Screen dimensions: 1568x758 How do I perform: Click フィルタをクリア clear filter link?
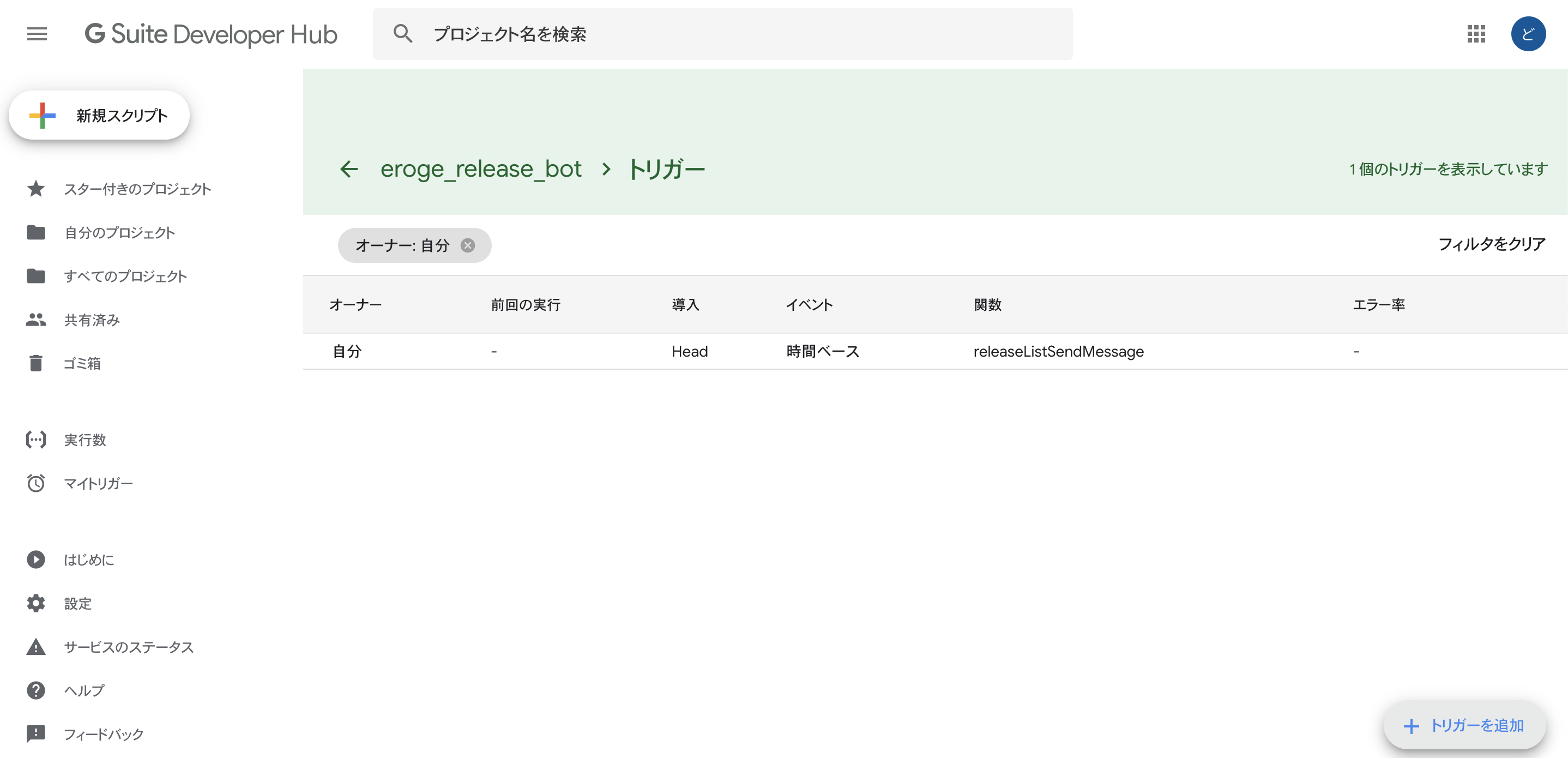[x=1491, y=244]
